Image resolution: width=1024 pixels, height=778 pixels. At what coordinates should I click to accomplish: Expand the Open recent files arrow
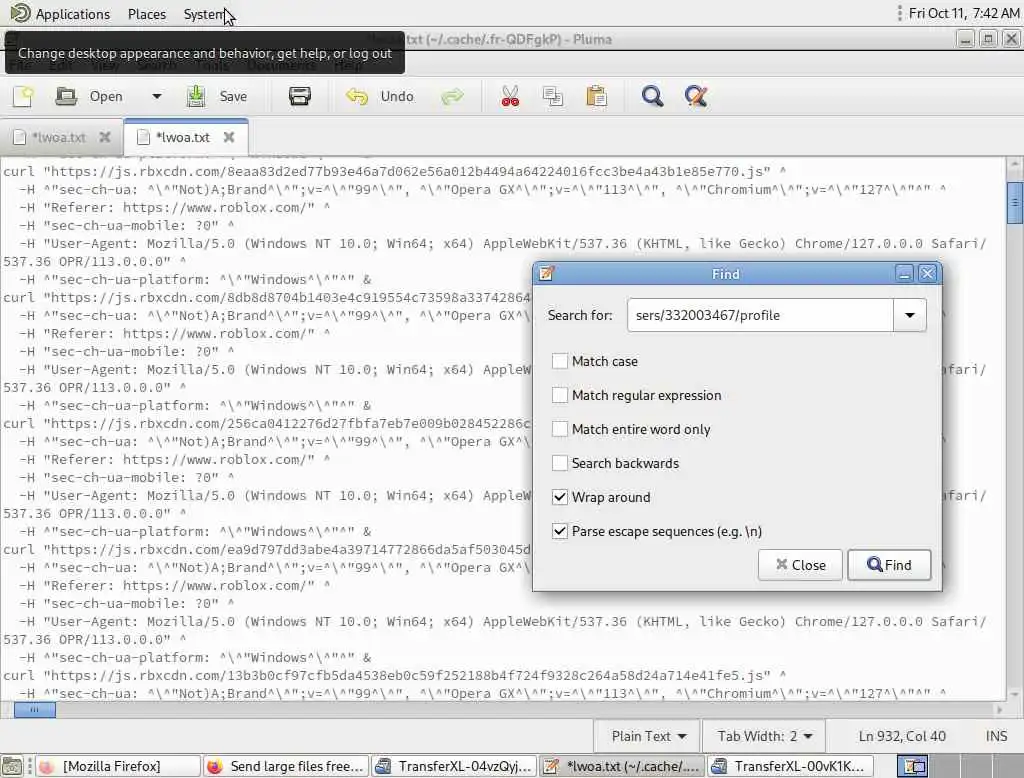tap(157, 97)
